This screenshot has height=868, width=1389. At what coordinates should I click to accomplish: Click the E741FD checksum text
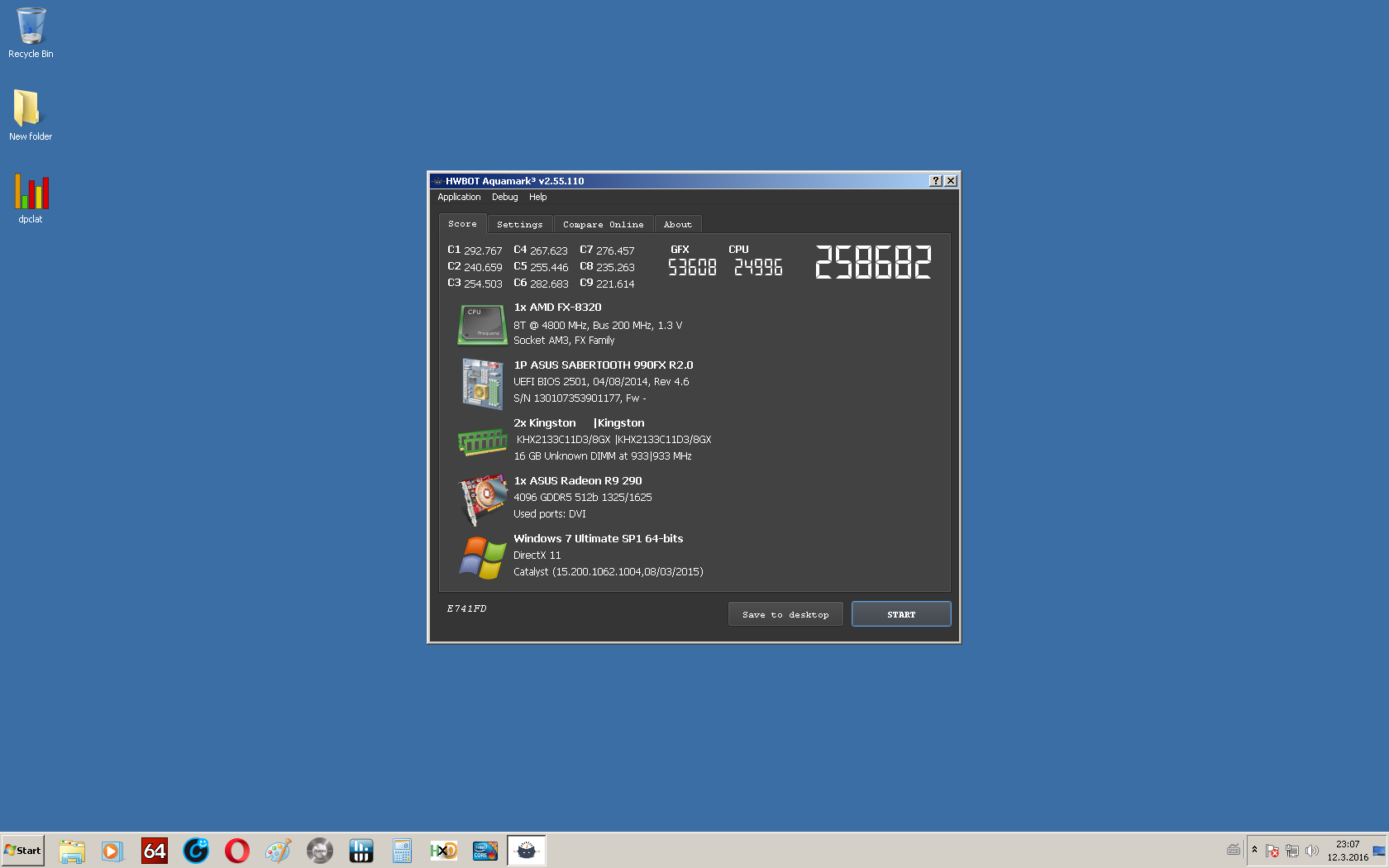467,608
